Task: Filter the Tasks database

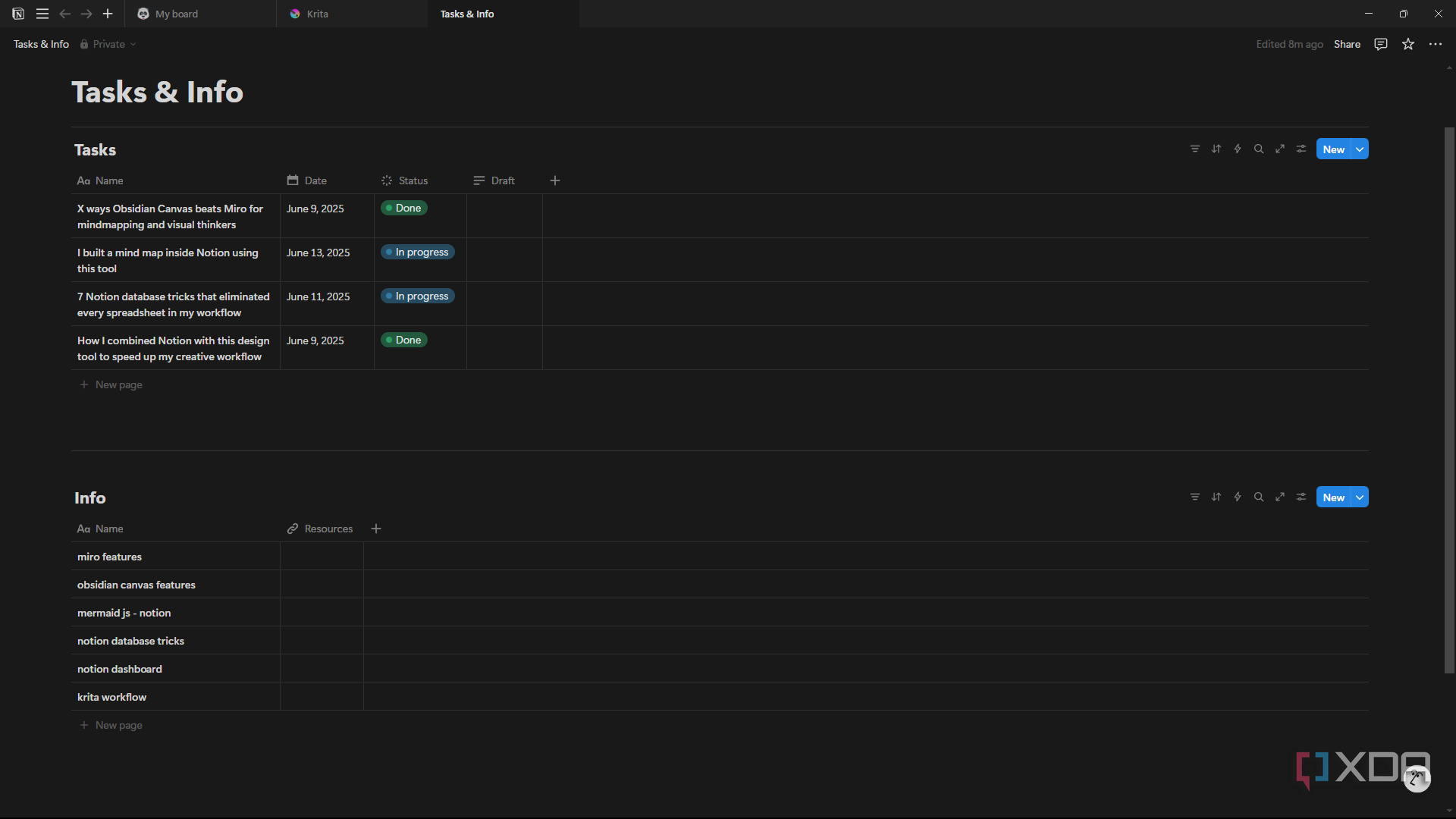Action: coord(1195,149)
